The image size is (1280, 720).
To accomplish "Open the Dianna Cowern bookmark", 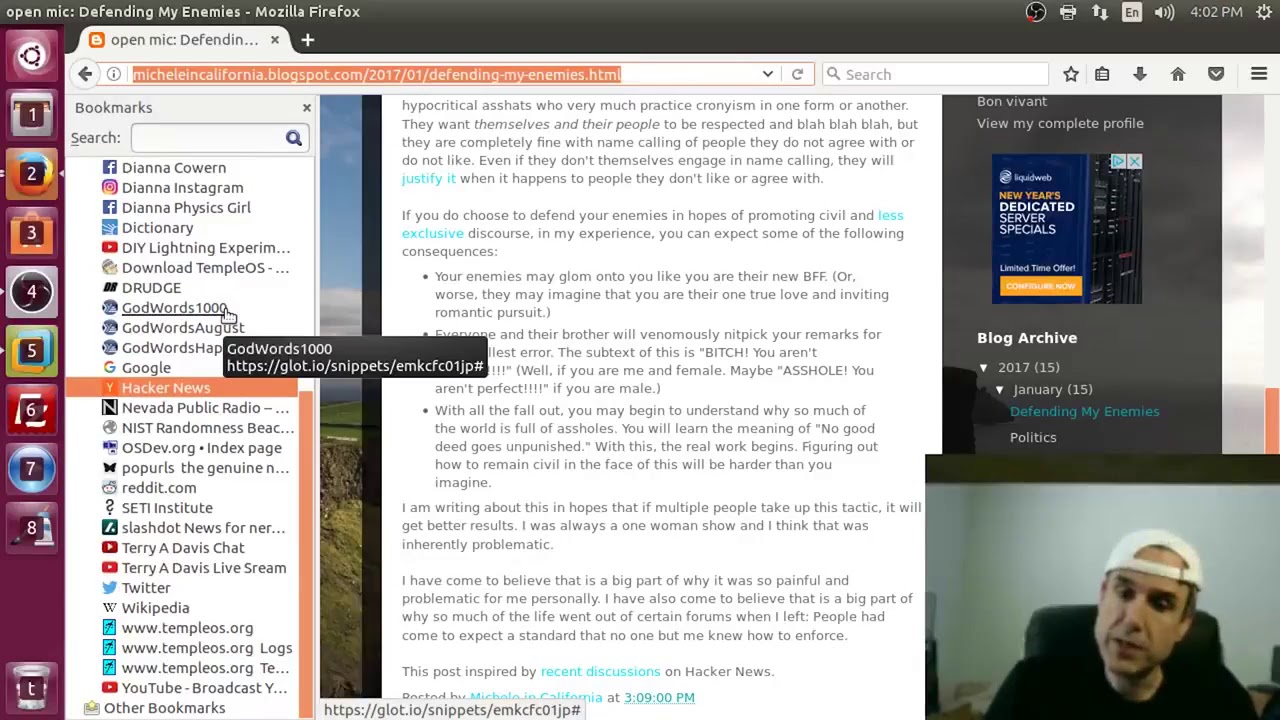I will (174, 167).
